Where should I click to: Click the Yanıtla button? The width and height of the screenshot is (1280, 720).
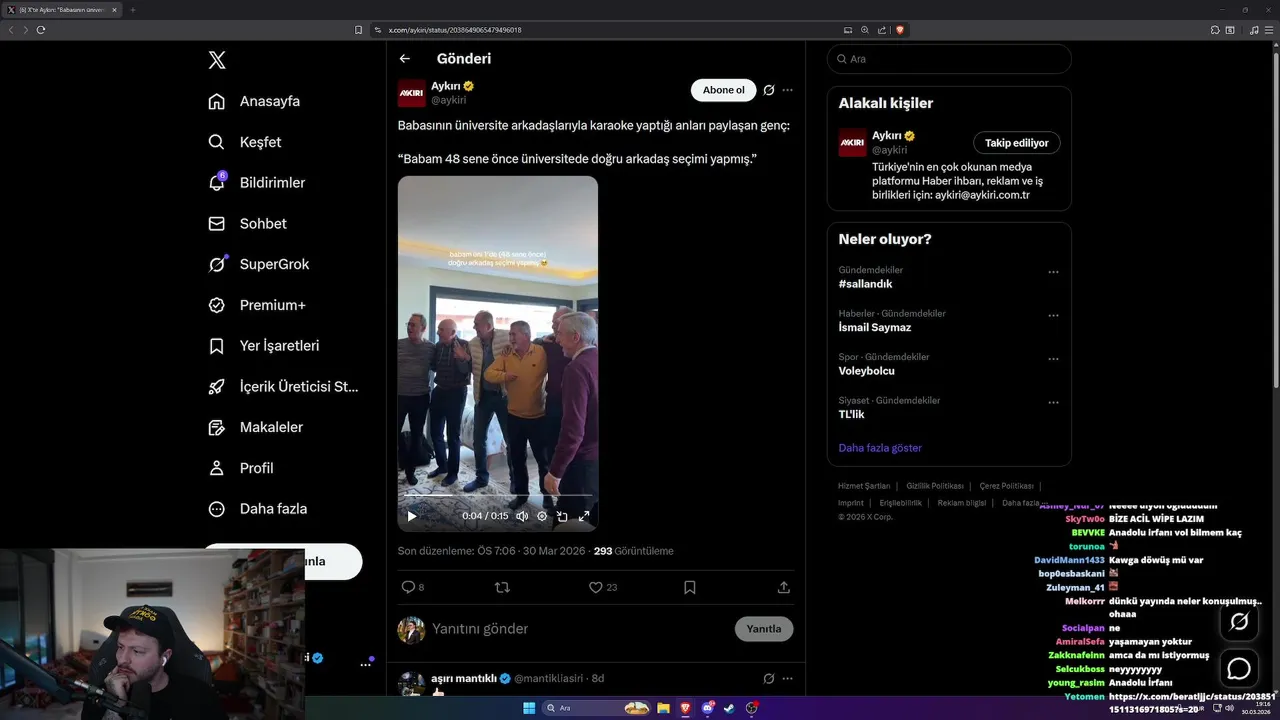pos(764,629)
